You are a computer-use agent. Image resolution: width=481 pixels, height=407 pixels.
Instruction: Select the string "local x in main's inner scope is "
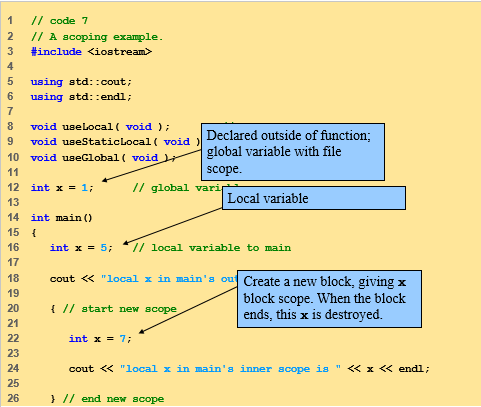[x=230, y=369]
